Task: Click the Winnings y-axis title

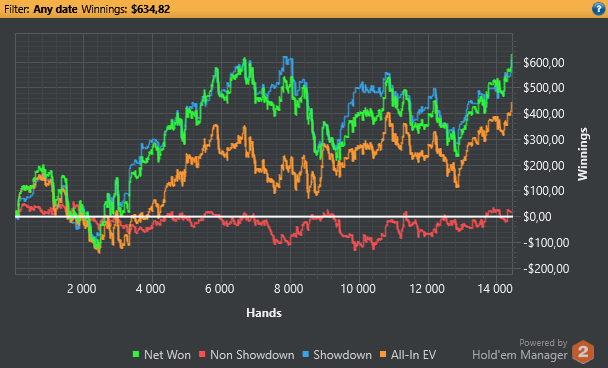Action: [582, 154]
